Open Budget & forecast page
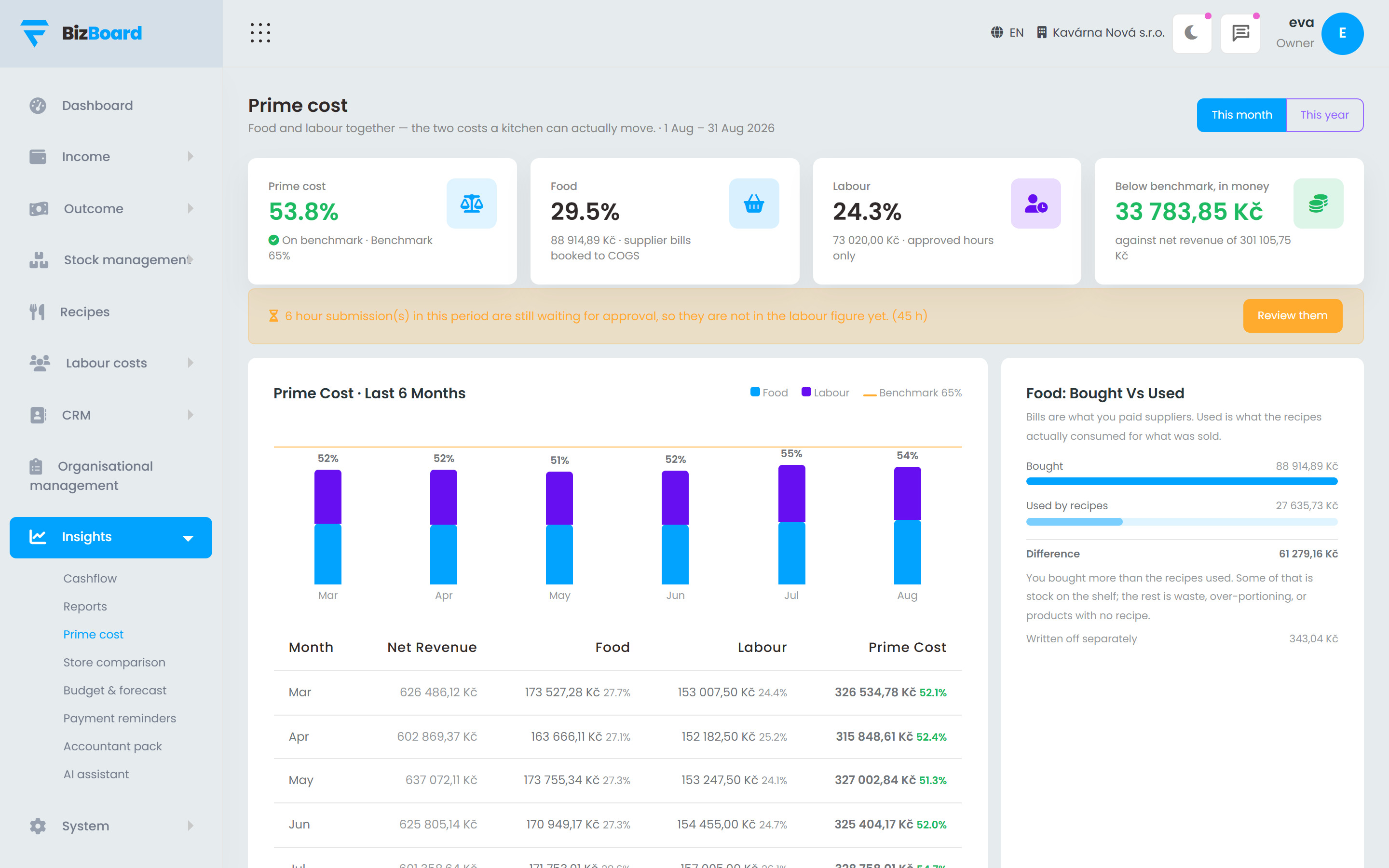The image size is (1389, 868). [x=115, y=690]
